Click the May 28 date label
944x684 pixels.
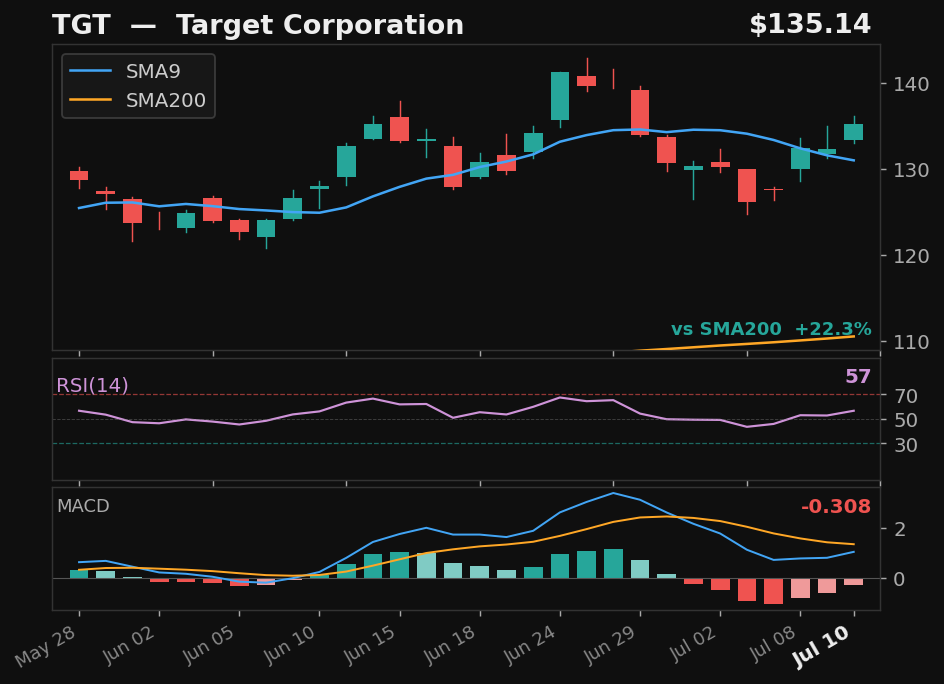pos(46,646)
